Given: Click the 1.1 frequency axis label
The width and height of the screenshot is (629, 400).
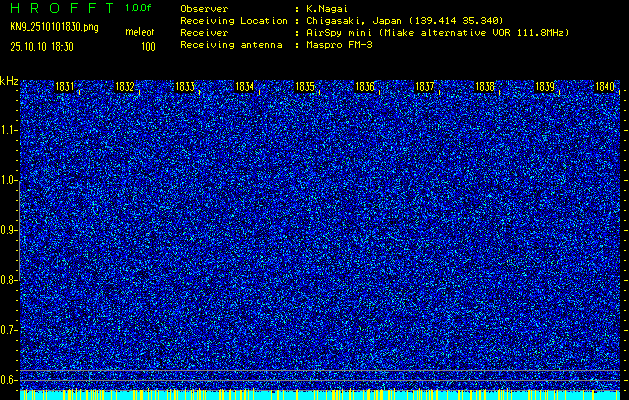Looking at the screenshot, I should [x=9, y=130].
